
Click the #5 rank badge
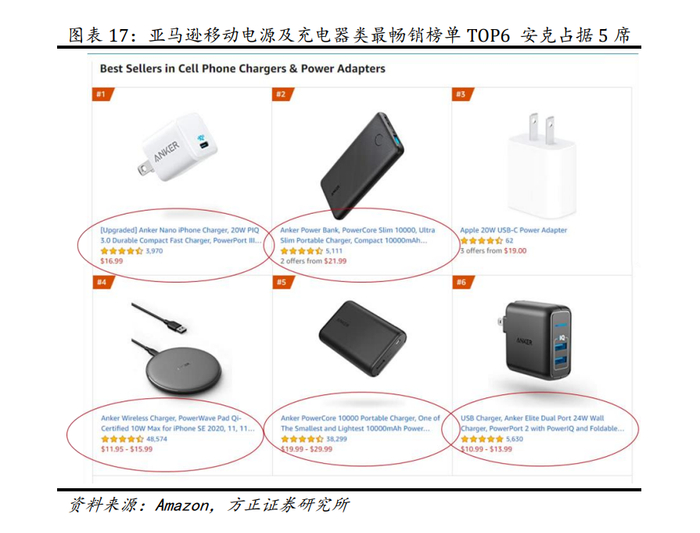coord(283,282)
